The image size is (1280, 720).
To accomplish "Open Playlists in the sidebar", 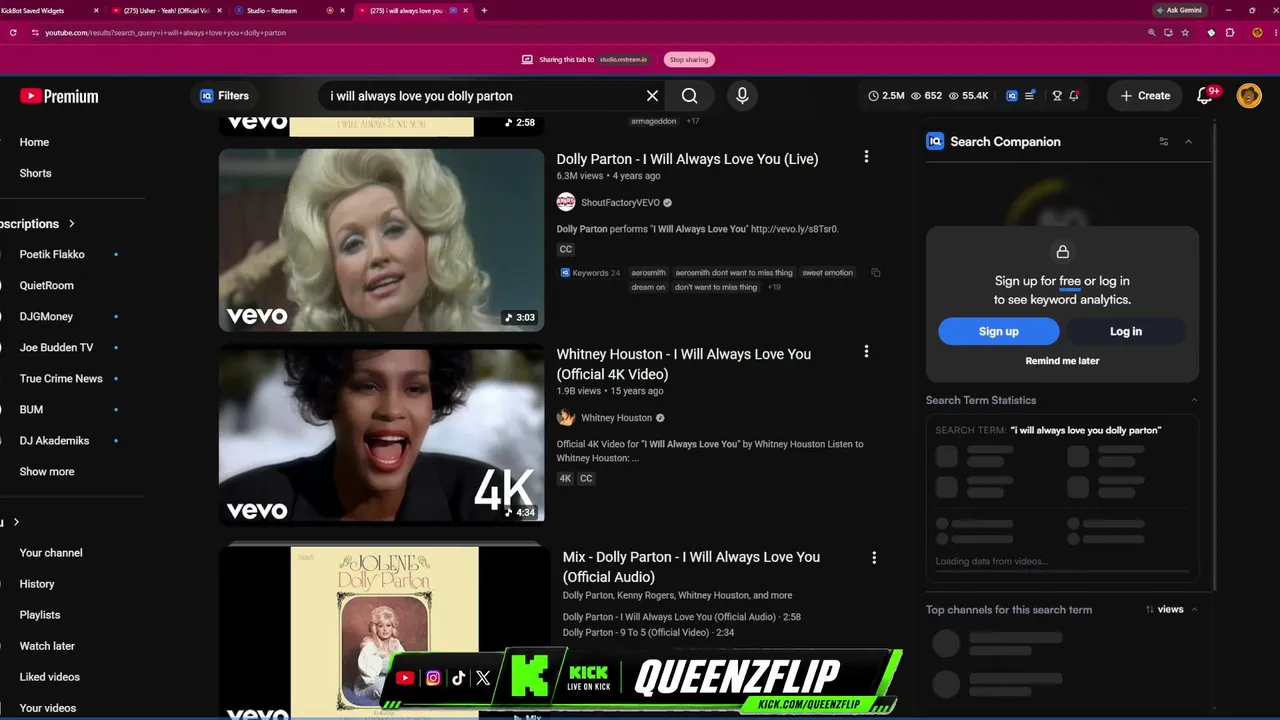I will click(x=40, y=615).
